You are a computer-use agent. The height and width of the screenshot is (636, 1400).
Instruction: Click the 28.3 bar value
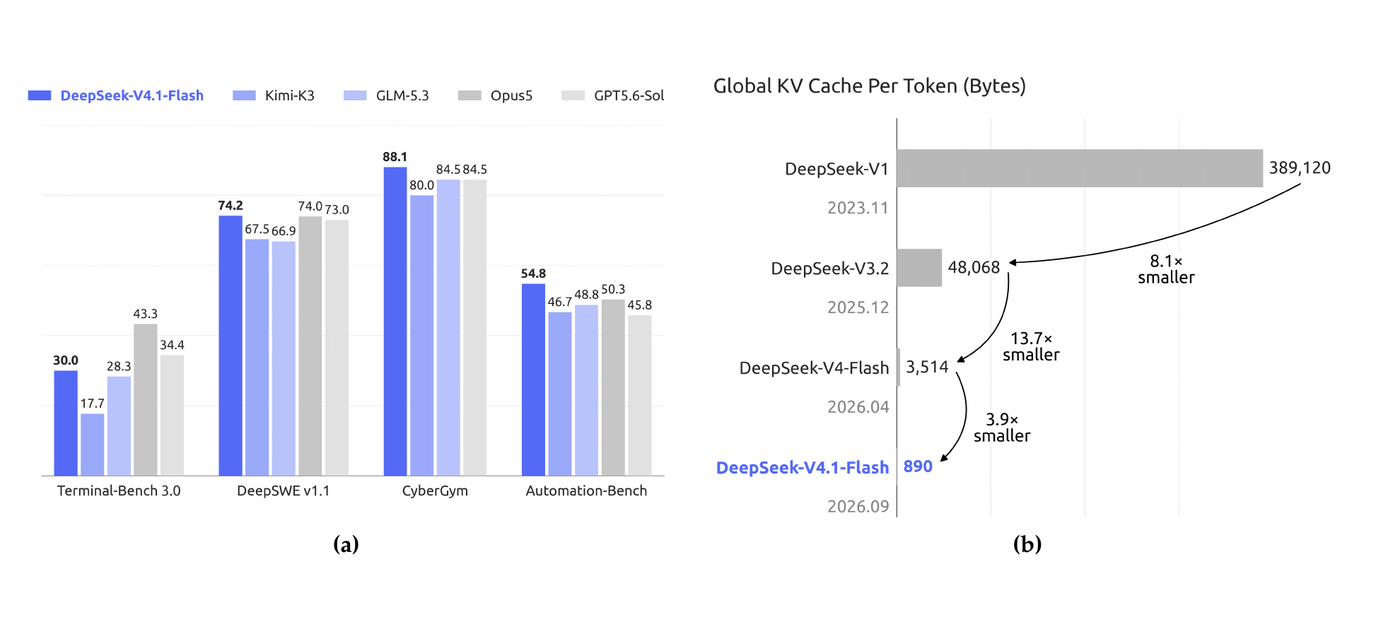coord(119,367)
